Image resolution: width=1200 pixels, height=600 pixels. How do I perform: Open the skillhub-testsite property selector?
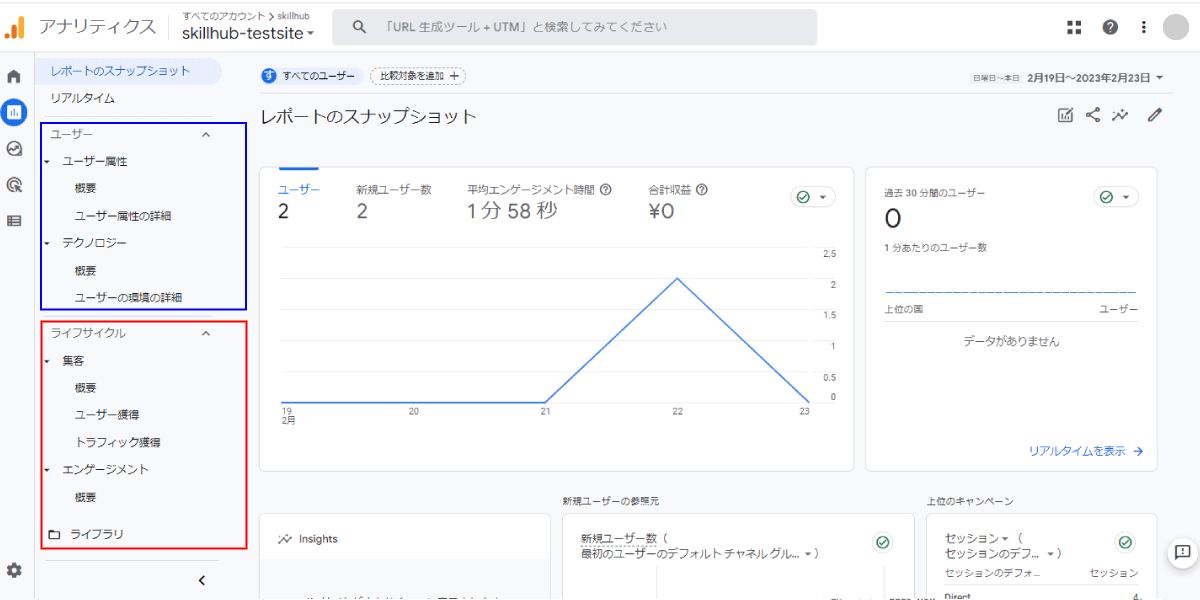coord(247,33)
